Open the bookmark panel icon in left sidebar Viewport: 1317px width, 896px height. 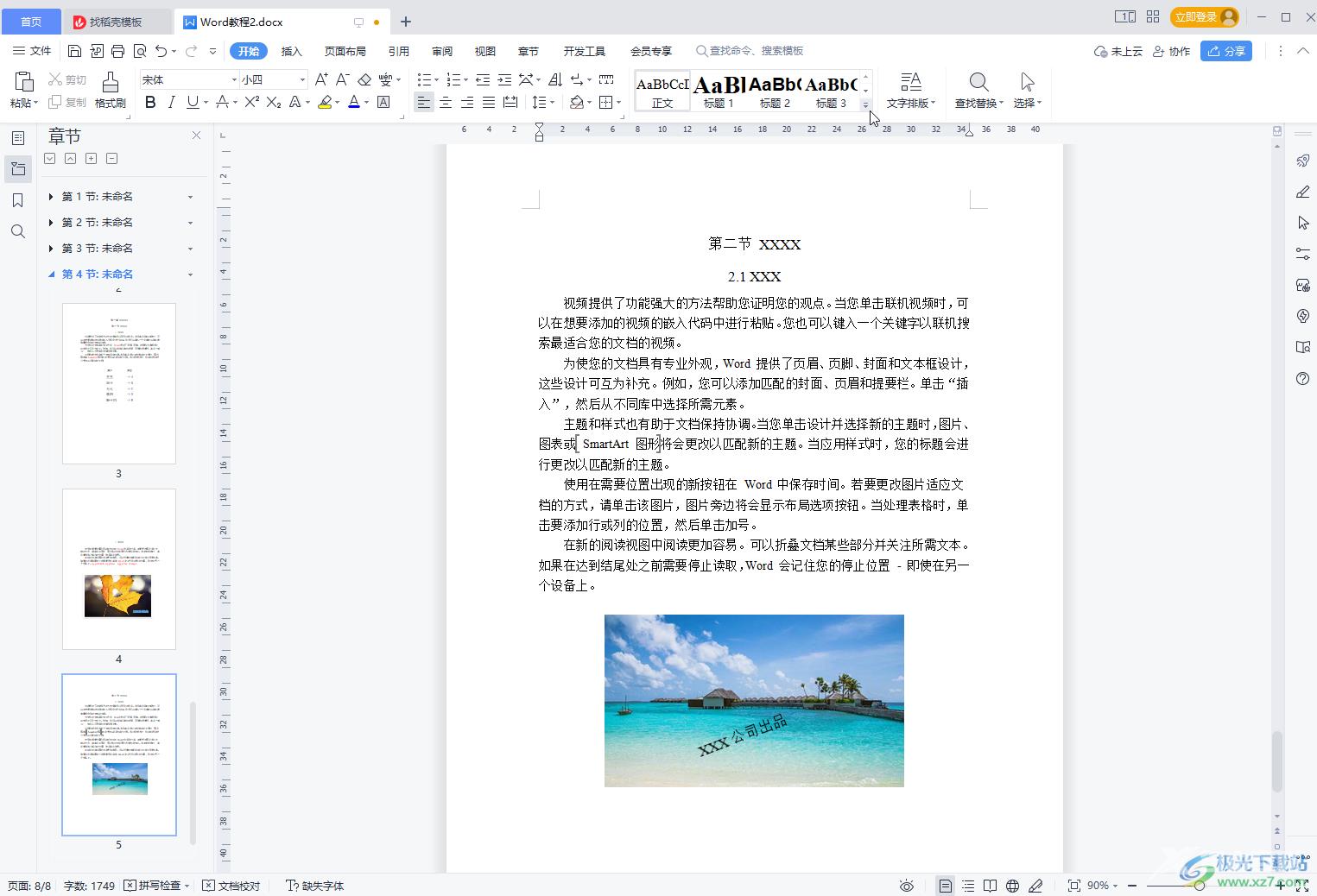[18, 200]
